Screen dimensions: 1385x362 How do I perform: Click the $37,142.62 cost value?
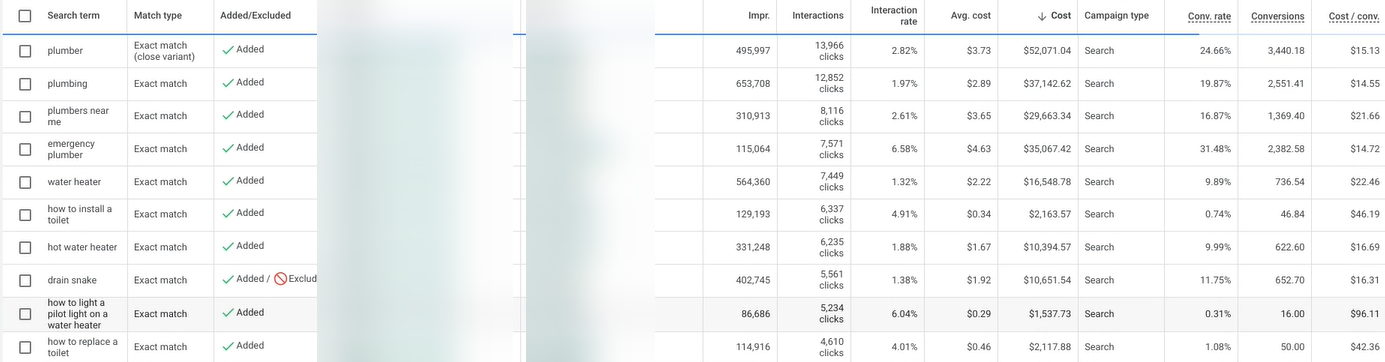point(1047,84)
